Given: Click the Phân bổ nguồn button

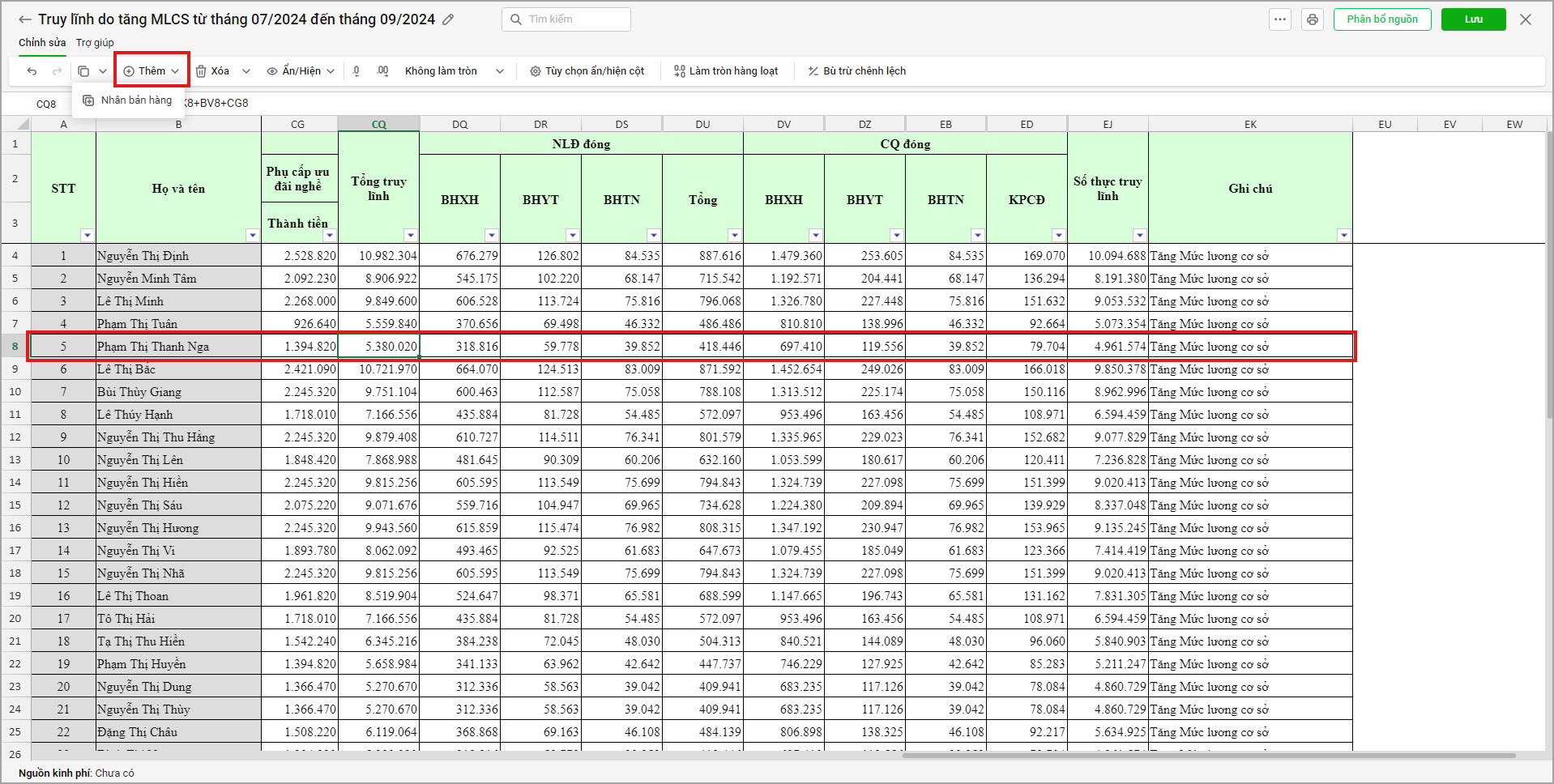Looking at the screenshot, I should point(1382,19).
